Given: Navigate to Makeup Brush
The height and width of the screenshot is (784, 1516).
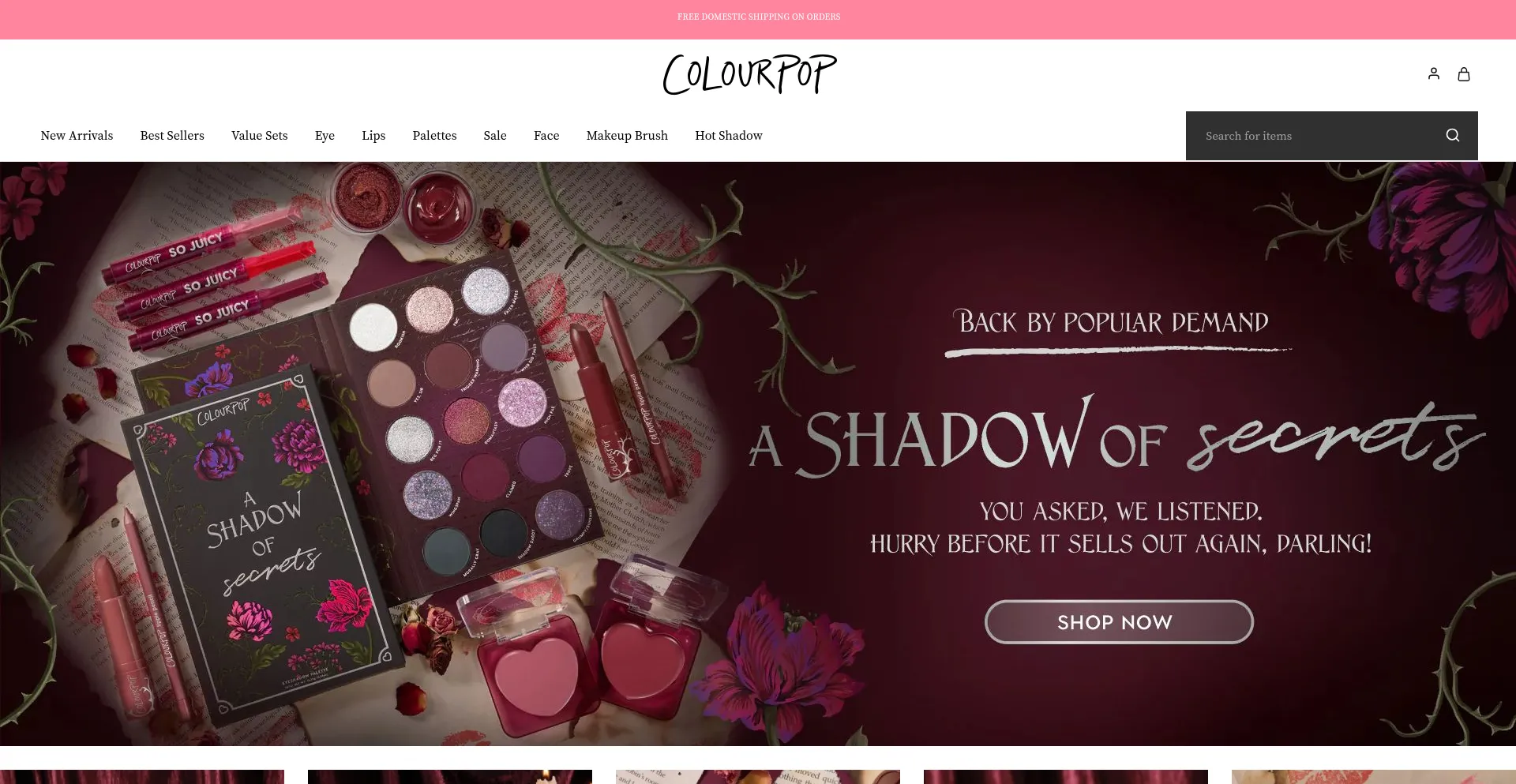Looking at the screenshot, I should (627, 136).
